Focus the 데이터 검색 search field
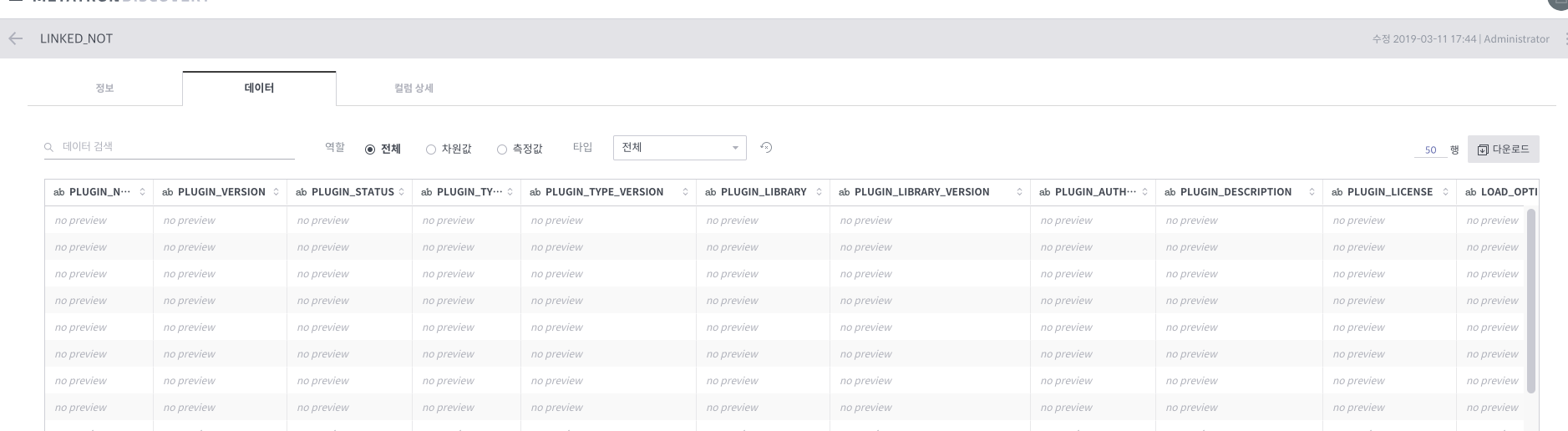The image size is (1568, 431). [x=170, y=147]
